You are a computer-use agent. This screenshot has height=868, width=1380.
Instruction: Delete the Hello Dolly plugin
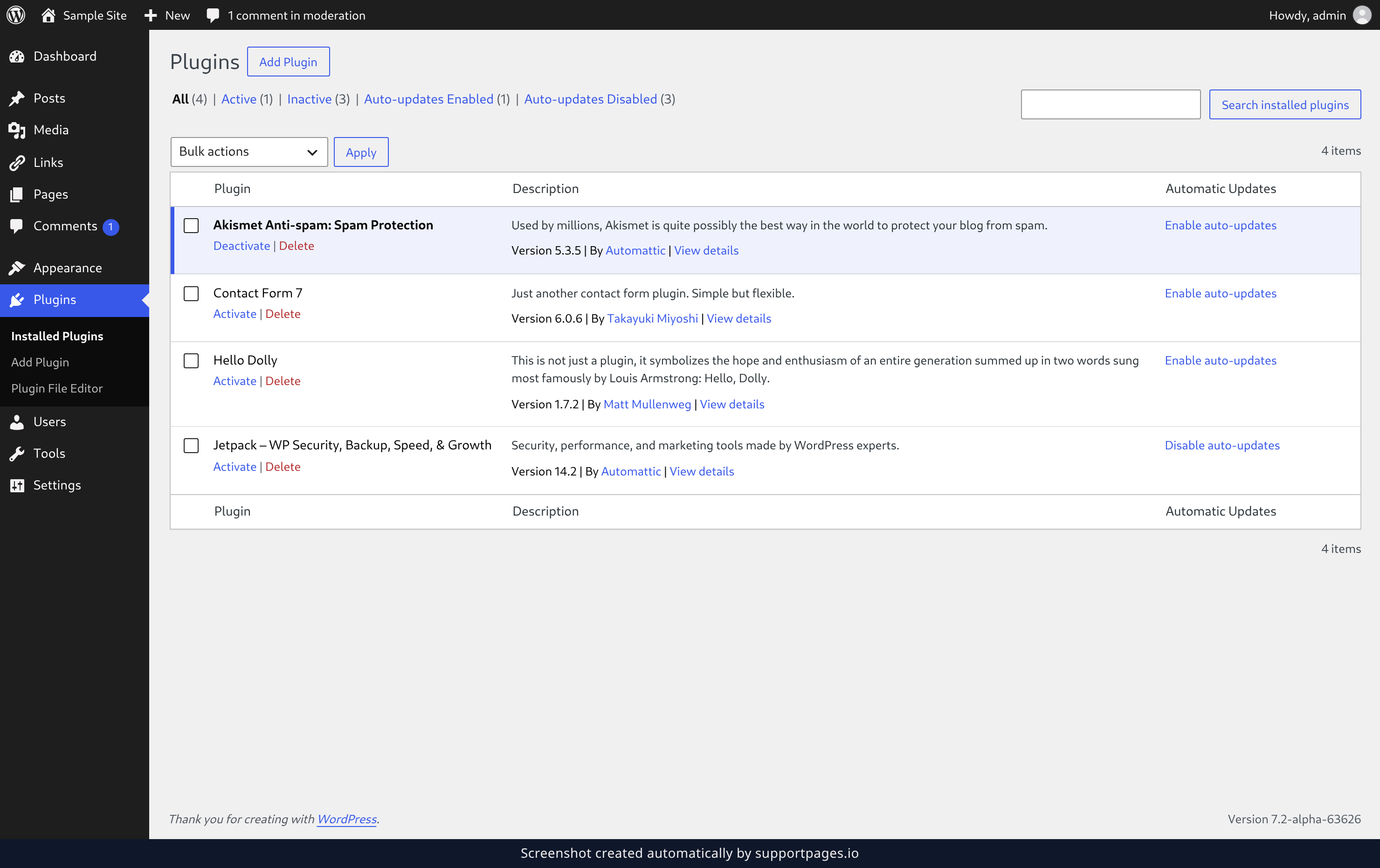click(283, 381)
